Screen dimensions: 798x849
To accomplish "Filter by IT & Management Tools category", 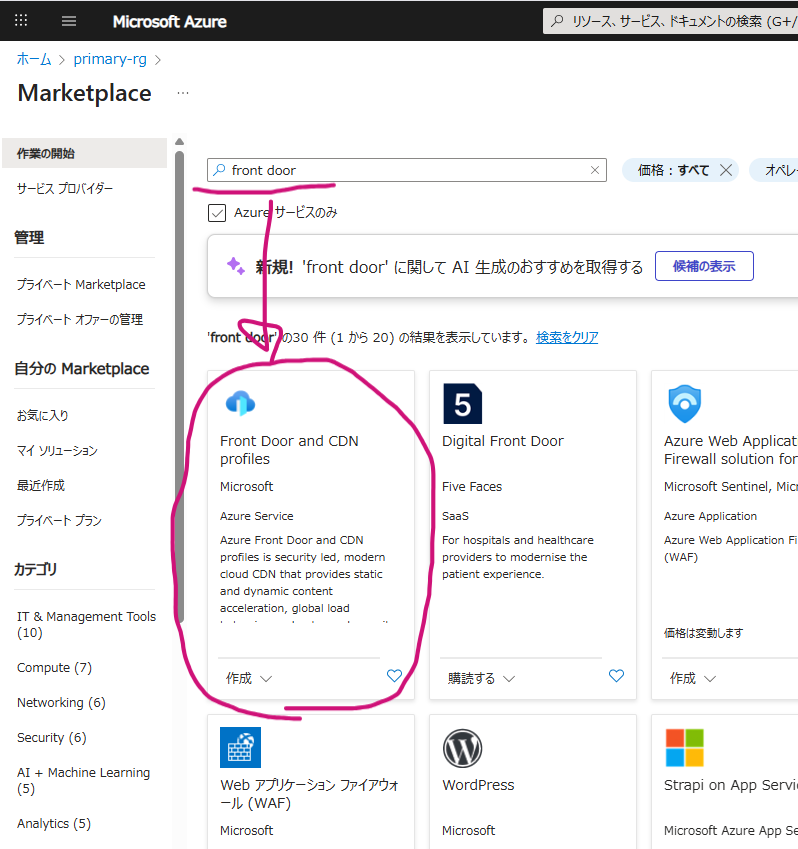I will click(x=86, y=624).
